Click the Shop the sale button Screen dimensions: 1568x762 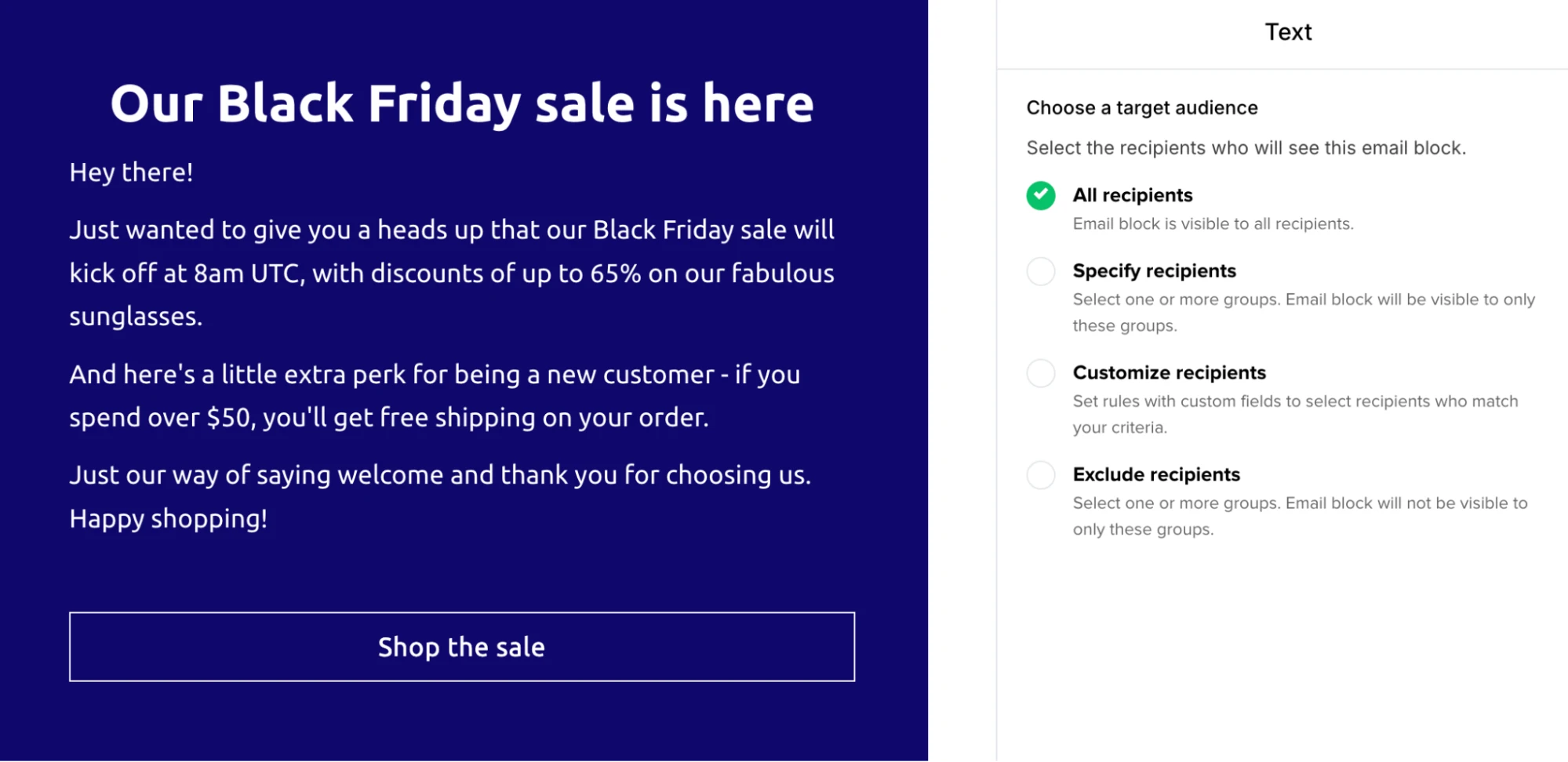tap(461, 647)
